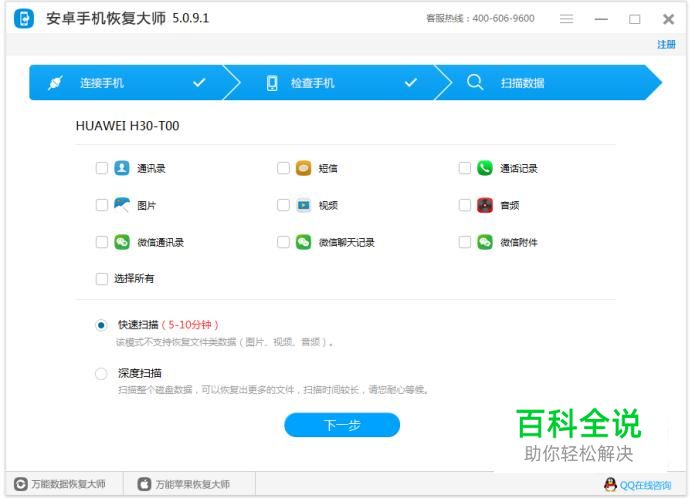
Task: Click the 万能苹果恢复大师 apple icon
Action: click(144, 484)
